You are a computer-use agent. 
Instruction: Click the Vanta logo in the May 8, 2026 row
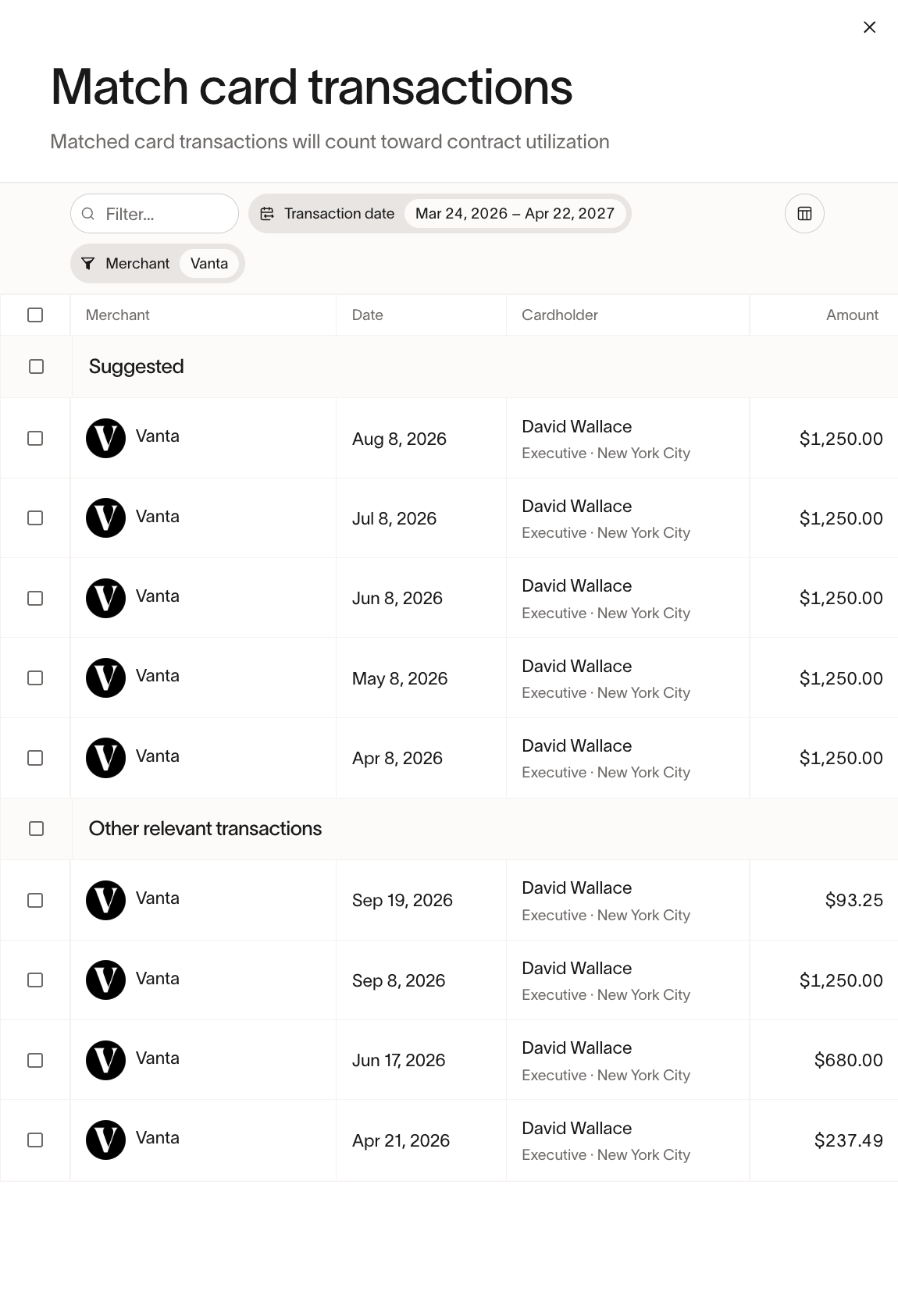pos(105,678)
